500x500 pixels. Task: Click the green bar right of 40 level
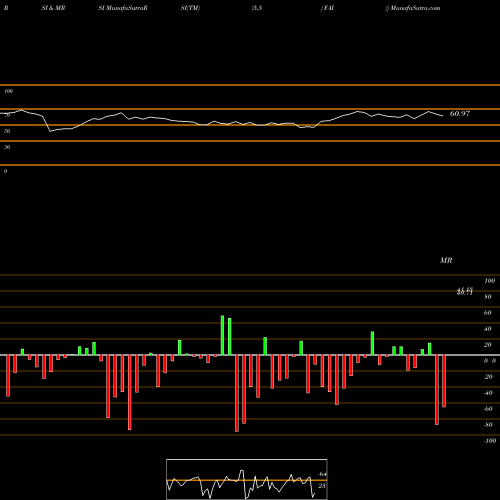click(372, 343)
